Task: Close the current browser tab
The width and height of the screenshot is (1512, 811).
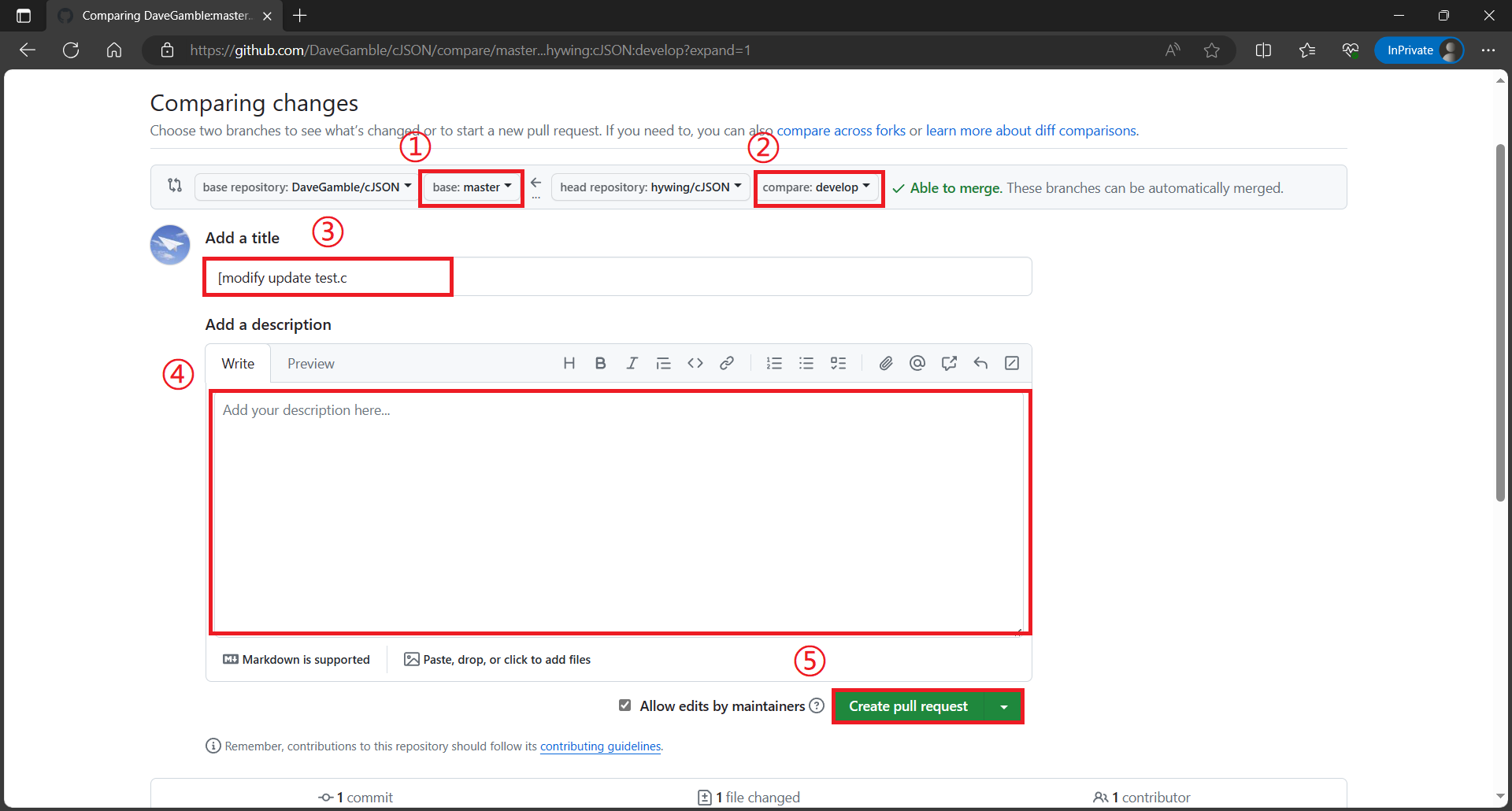Action: point(267,16)
